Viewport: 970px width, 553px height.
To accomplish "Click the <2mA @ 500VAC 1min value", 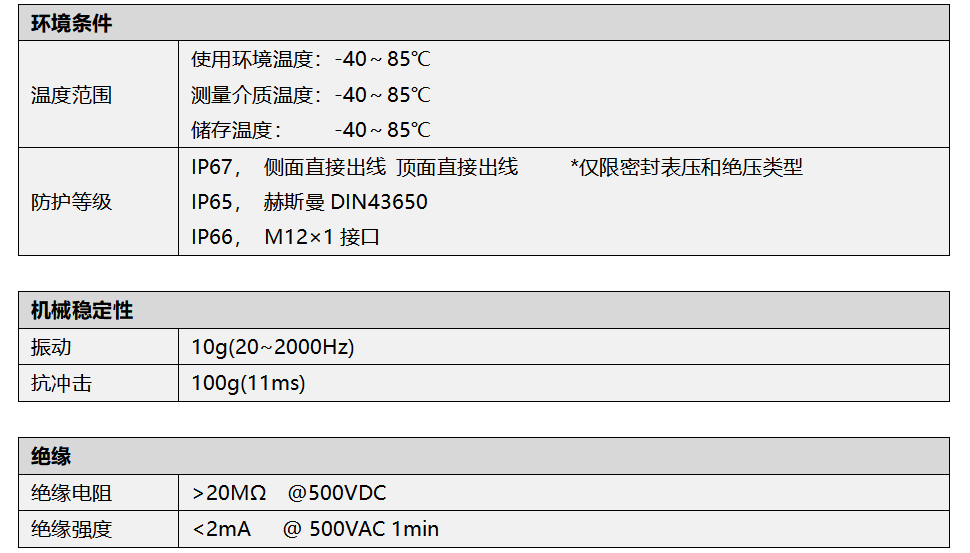I will pos(315,529).
